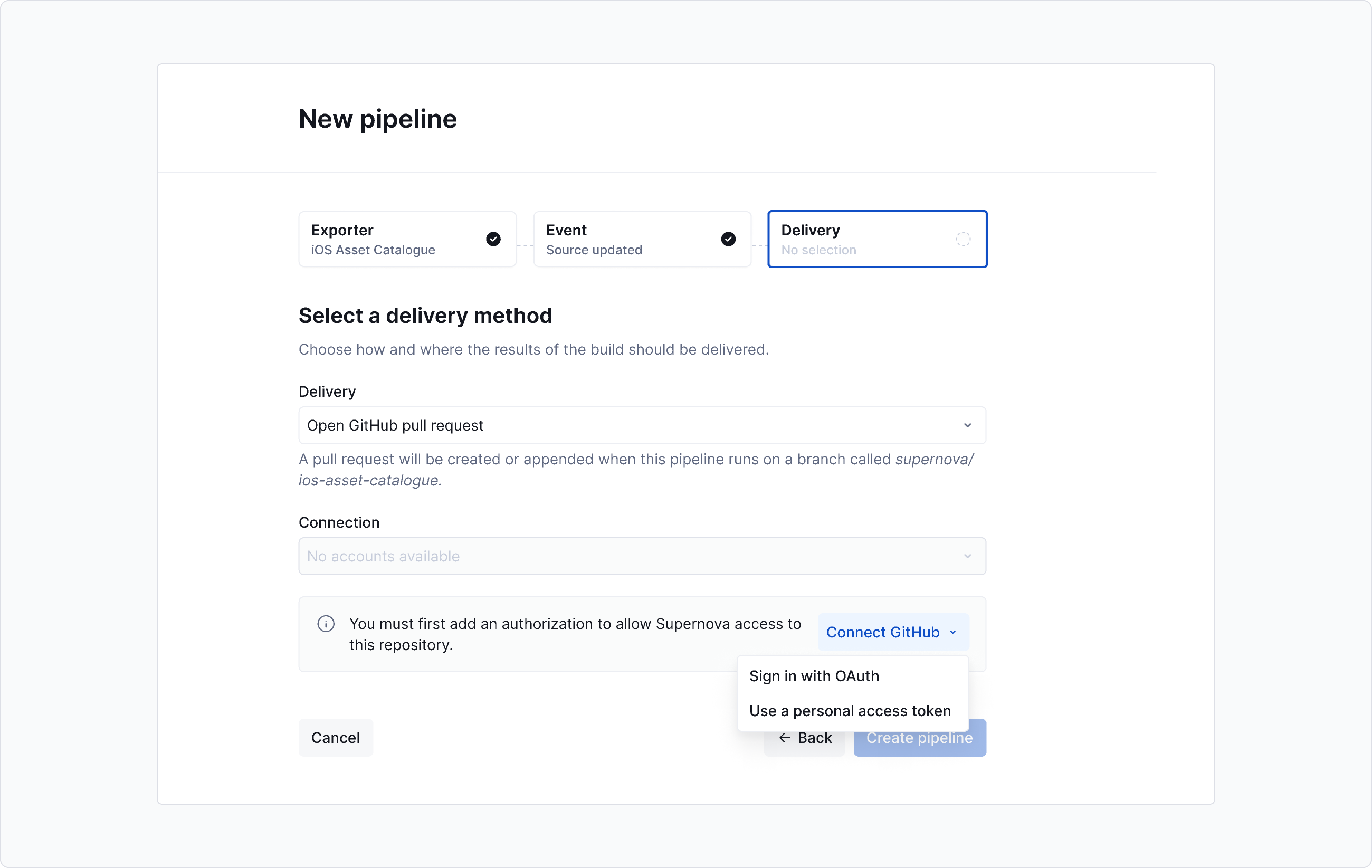The image size is (1372, 868).
Task: Go back to the previous step
Action: coord(805,738)
